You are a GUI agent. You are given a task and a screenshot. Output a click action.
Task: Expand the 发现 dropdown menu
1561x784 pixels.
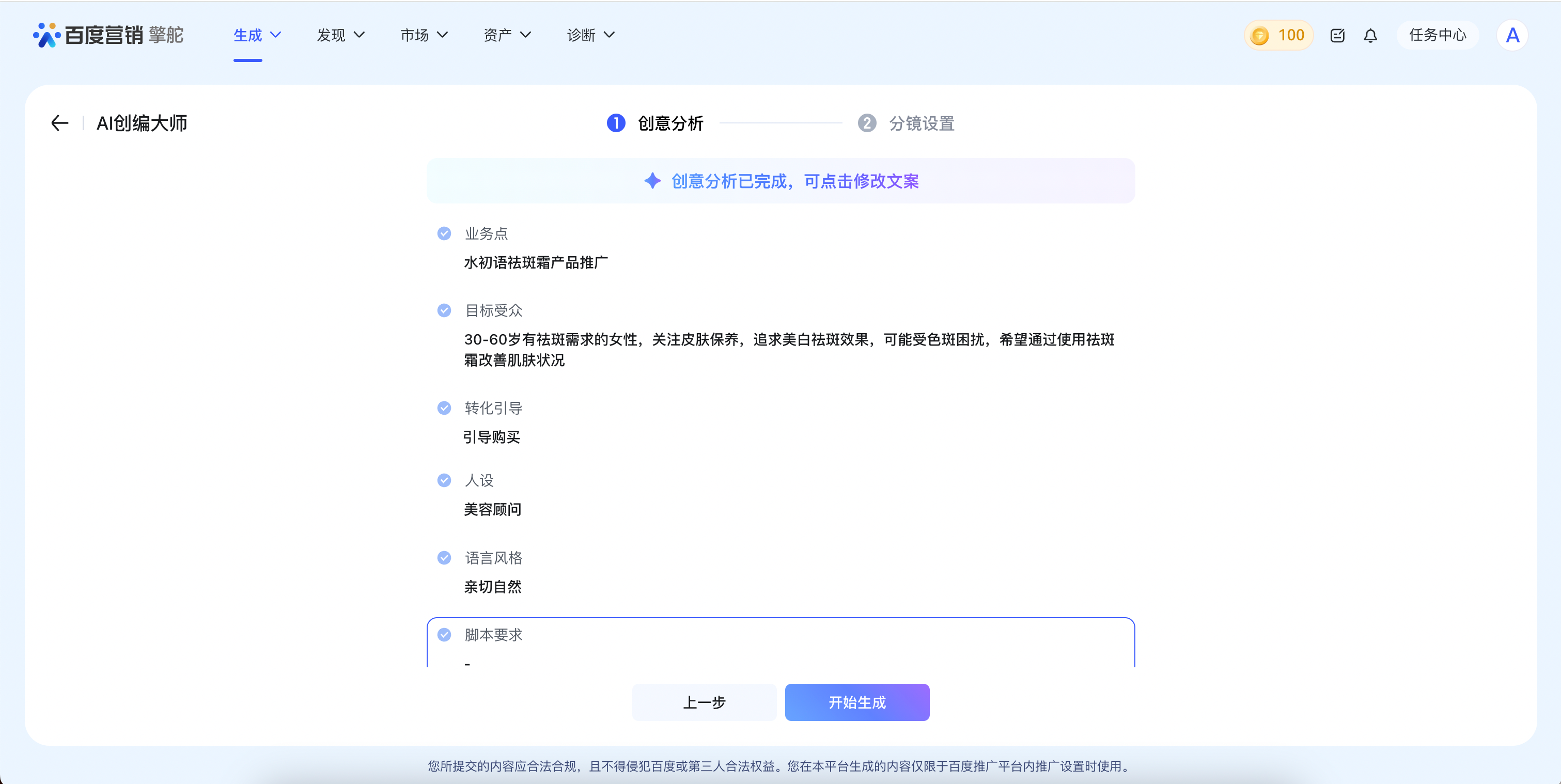coord(340,35)
